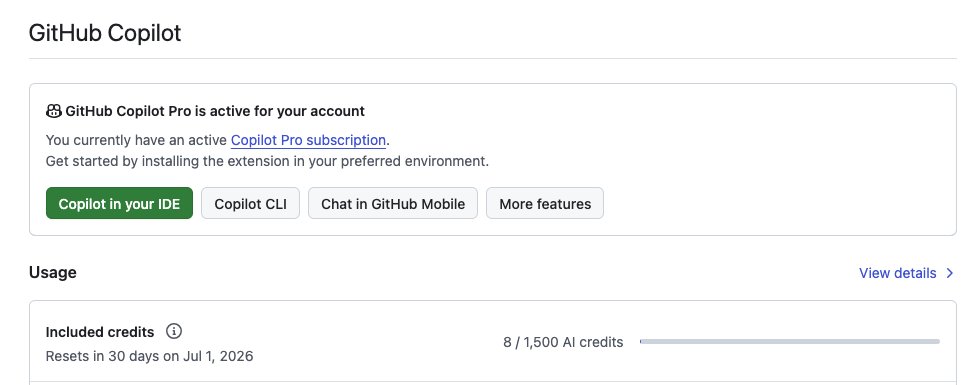This screenshot has width=980, height=385.
Task: Click the info icon next to Included credits
Action: click(174, 331)
